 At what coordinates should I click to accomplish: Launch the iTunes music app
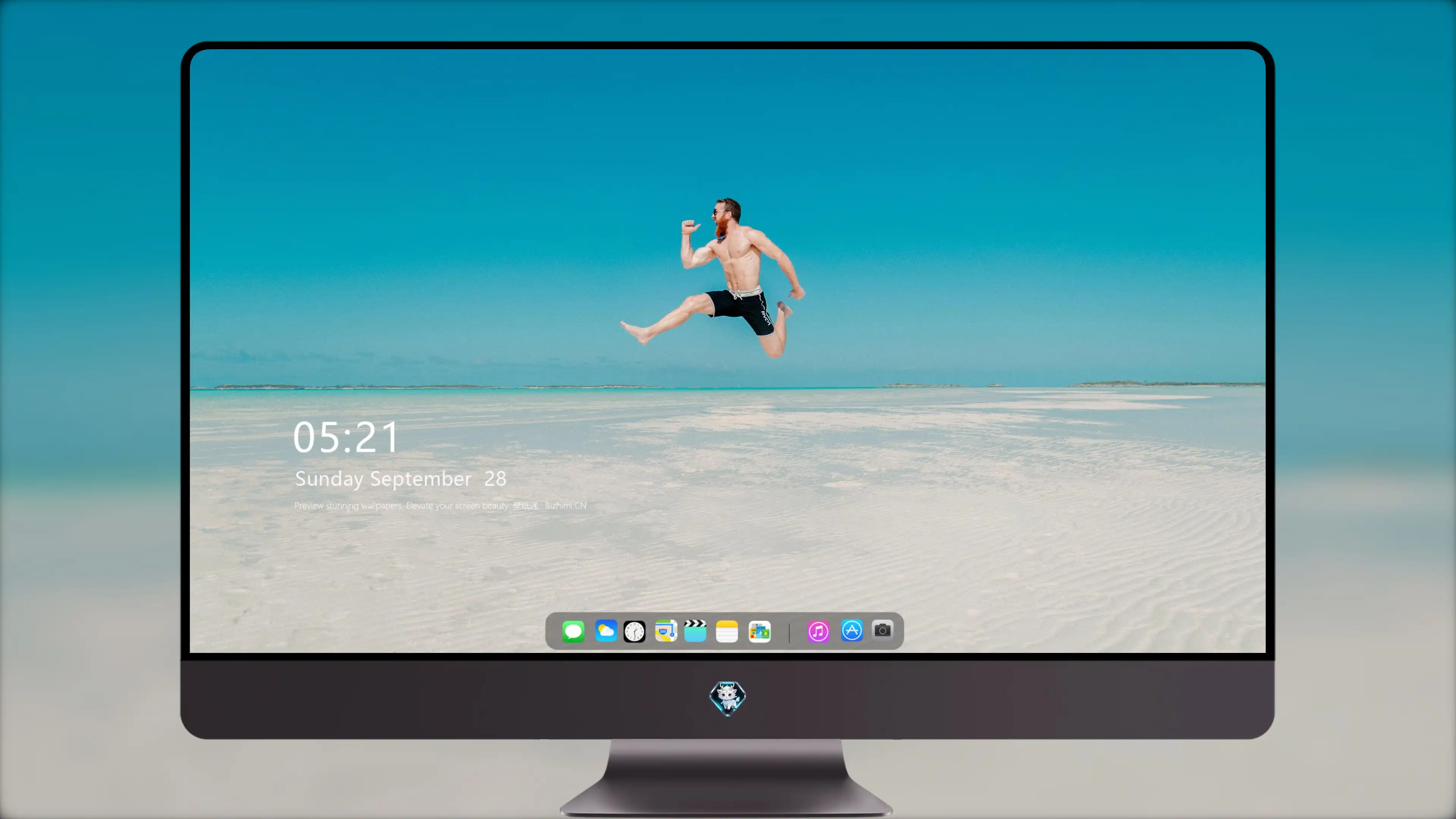(x=818, y=631)
